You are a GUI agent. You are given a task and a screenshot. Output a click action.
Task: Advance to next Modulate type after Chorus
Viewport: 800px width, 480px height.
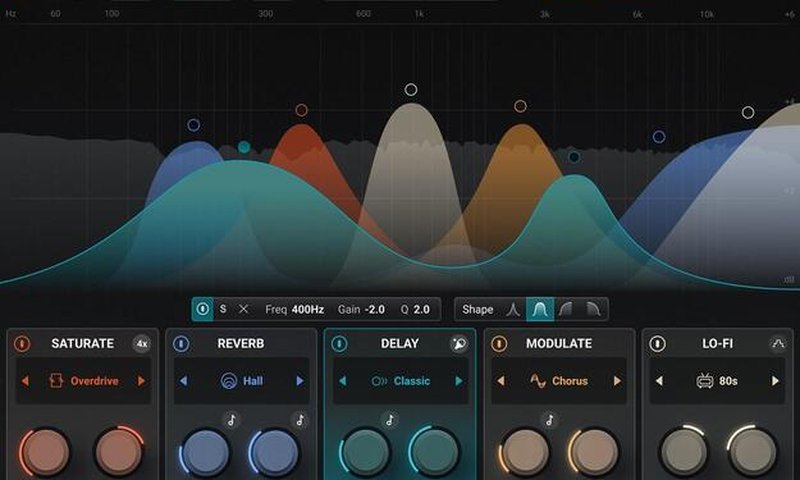point(617,381)
